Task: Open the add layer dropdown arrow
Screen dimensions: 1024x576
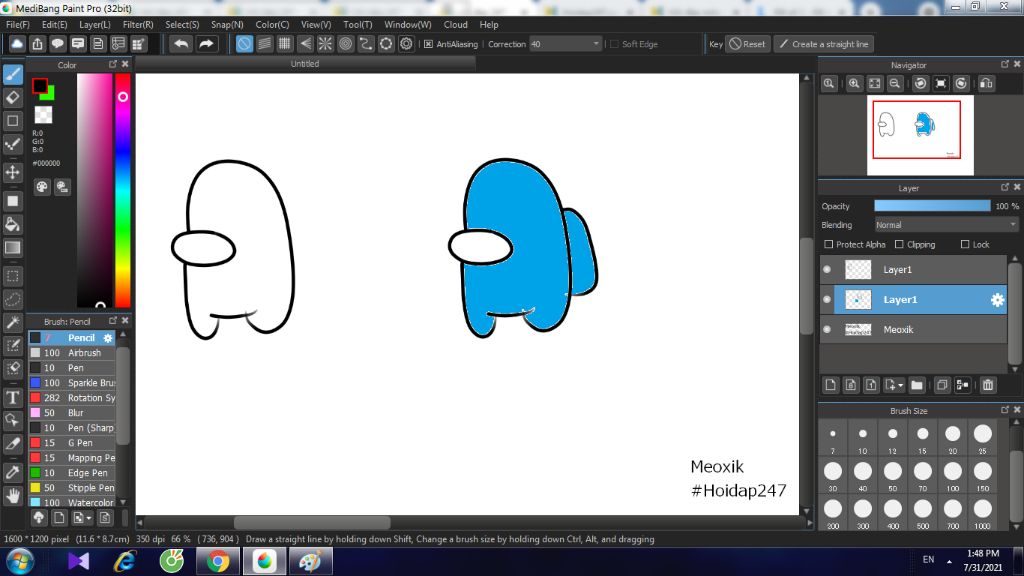Action: [901, 385]
